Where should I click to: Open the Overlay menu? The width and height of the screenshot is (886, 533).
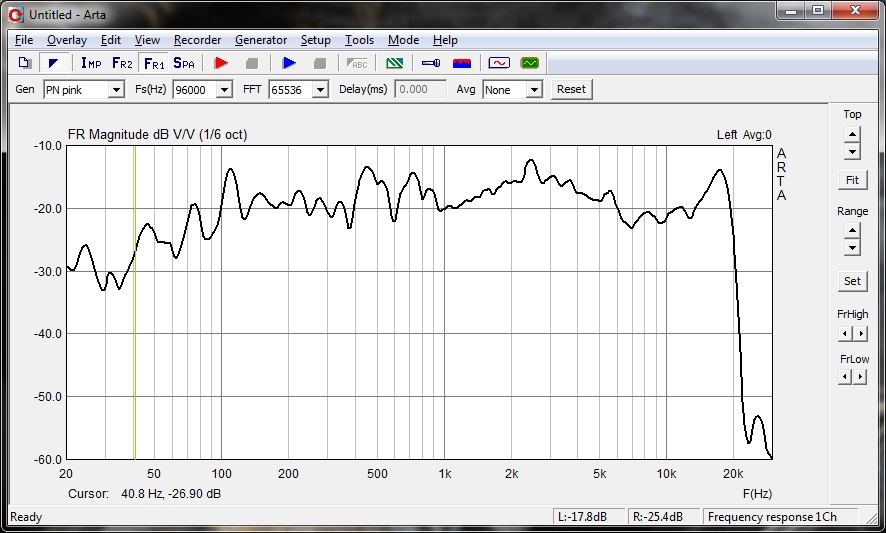coord(67,40)
